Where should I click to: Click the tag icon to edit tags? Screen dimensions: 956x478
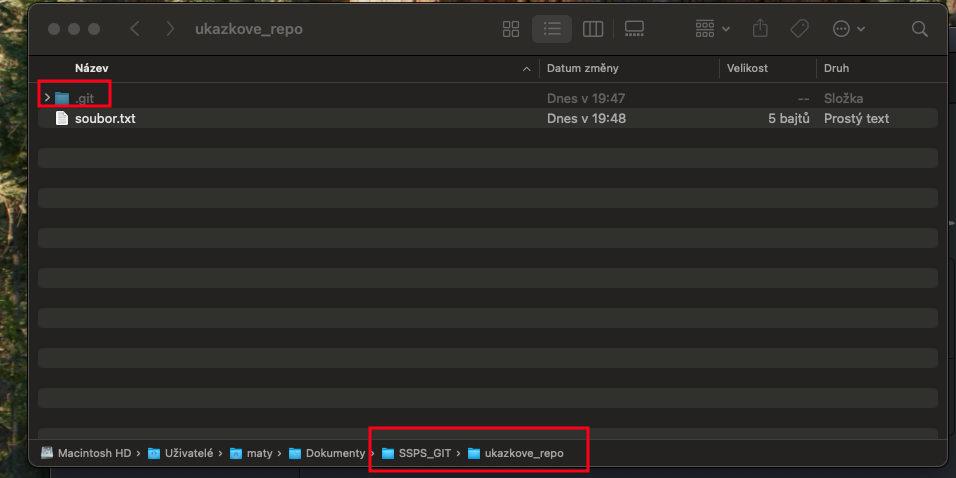pyautogui.click(x=799, y=29)
